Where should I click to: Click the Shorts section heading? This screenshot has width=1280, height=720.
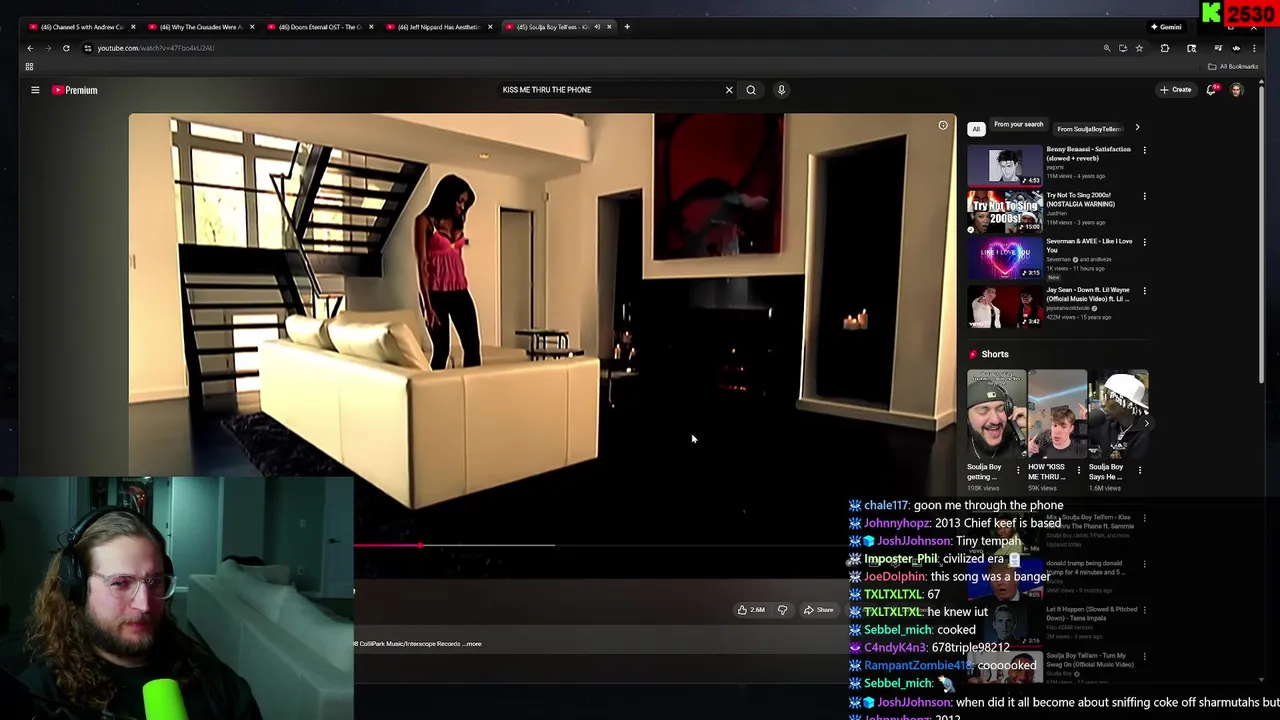(x=995, y=354)
